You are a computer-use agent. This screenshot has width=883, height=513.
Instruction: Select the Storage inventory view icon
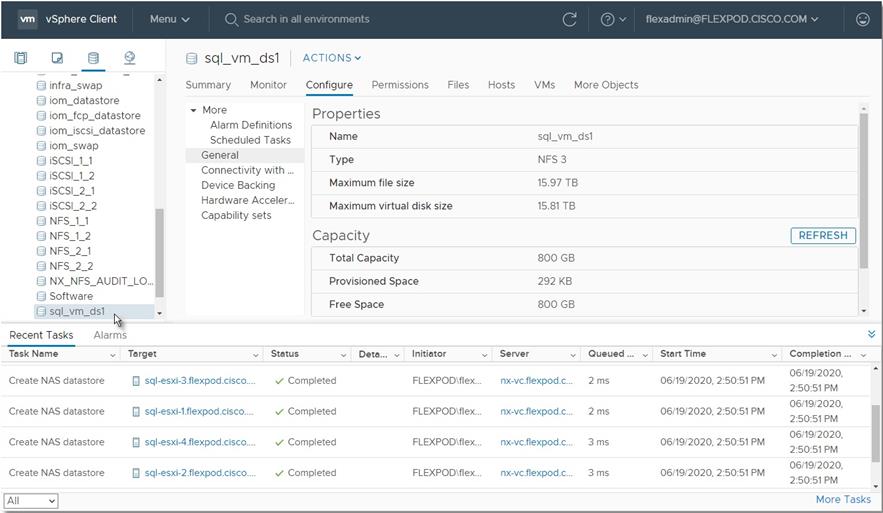[93, 58]
